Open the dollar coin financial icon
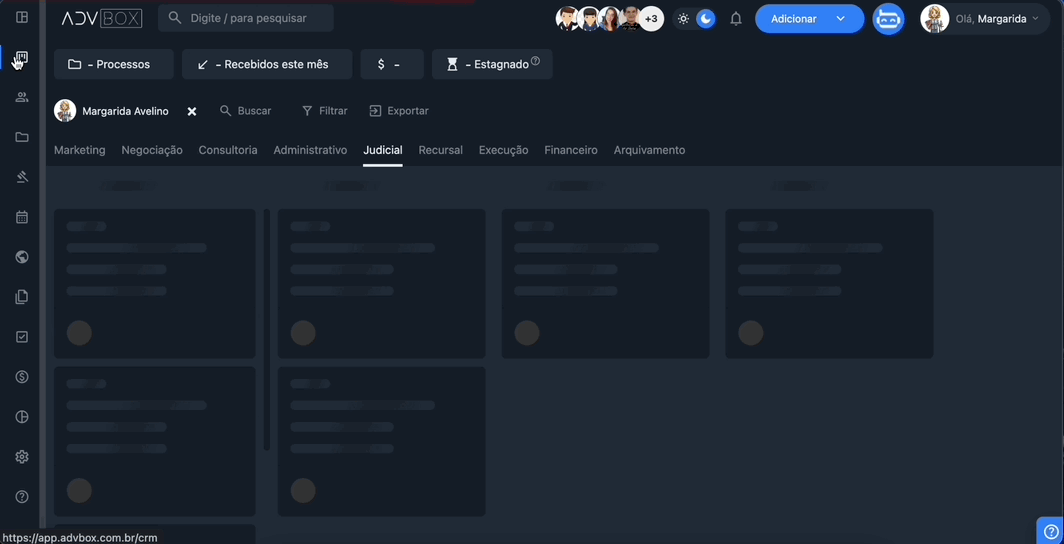Image resolution: width=1064 pixels, height=544 pixels. tap(22, 376)
